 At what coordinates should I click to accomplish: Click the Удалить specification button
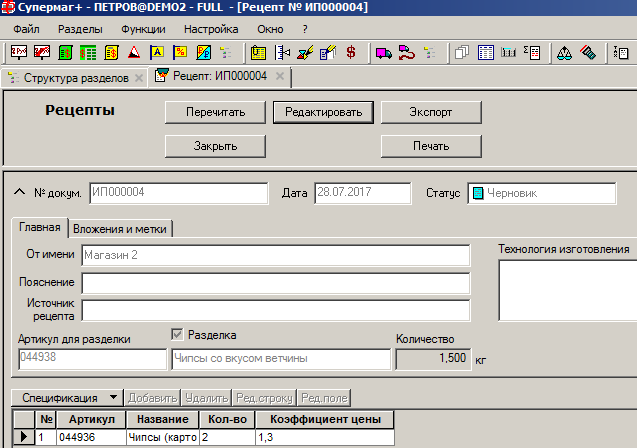point(206,398)
